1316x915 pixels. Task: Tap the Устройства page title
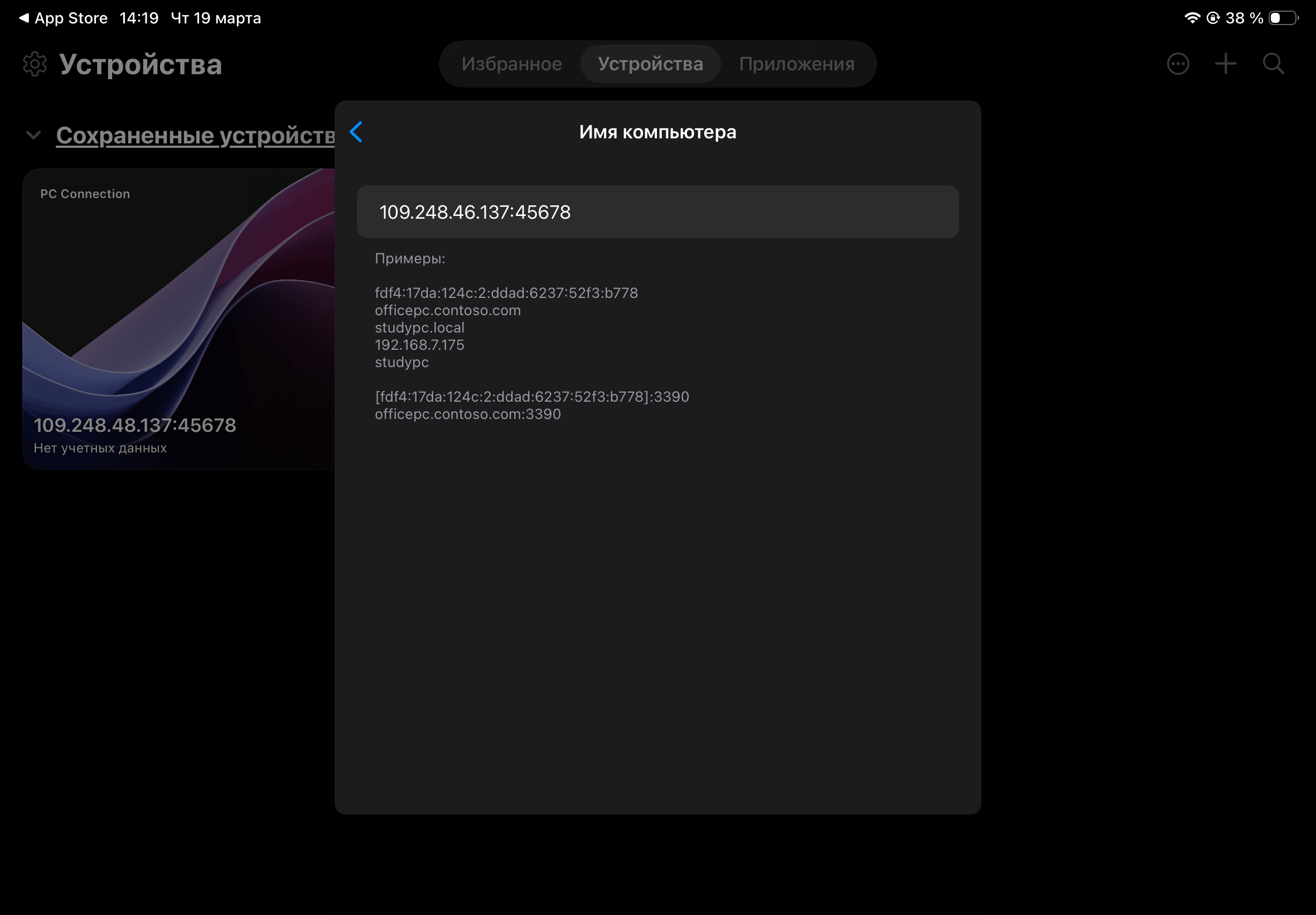(x=141, y=64)
